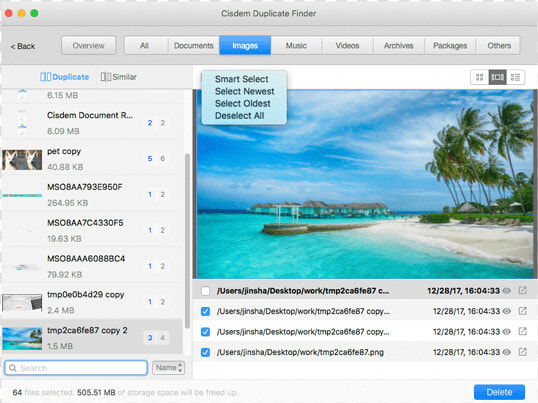
Task: Click eye icon for tmp2ca6fe87.png row
Action: click(506, 352)
